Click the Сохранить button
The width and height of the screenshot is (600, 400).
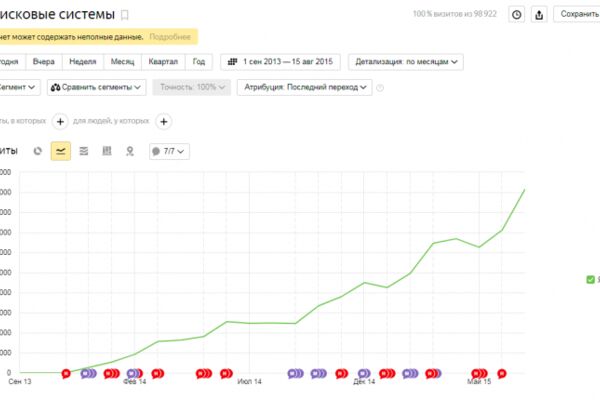578,14
